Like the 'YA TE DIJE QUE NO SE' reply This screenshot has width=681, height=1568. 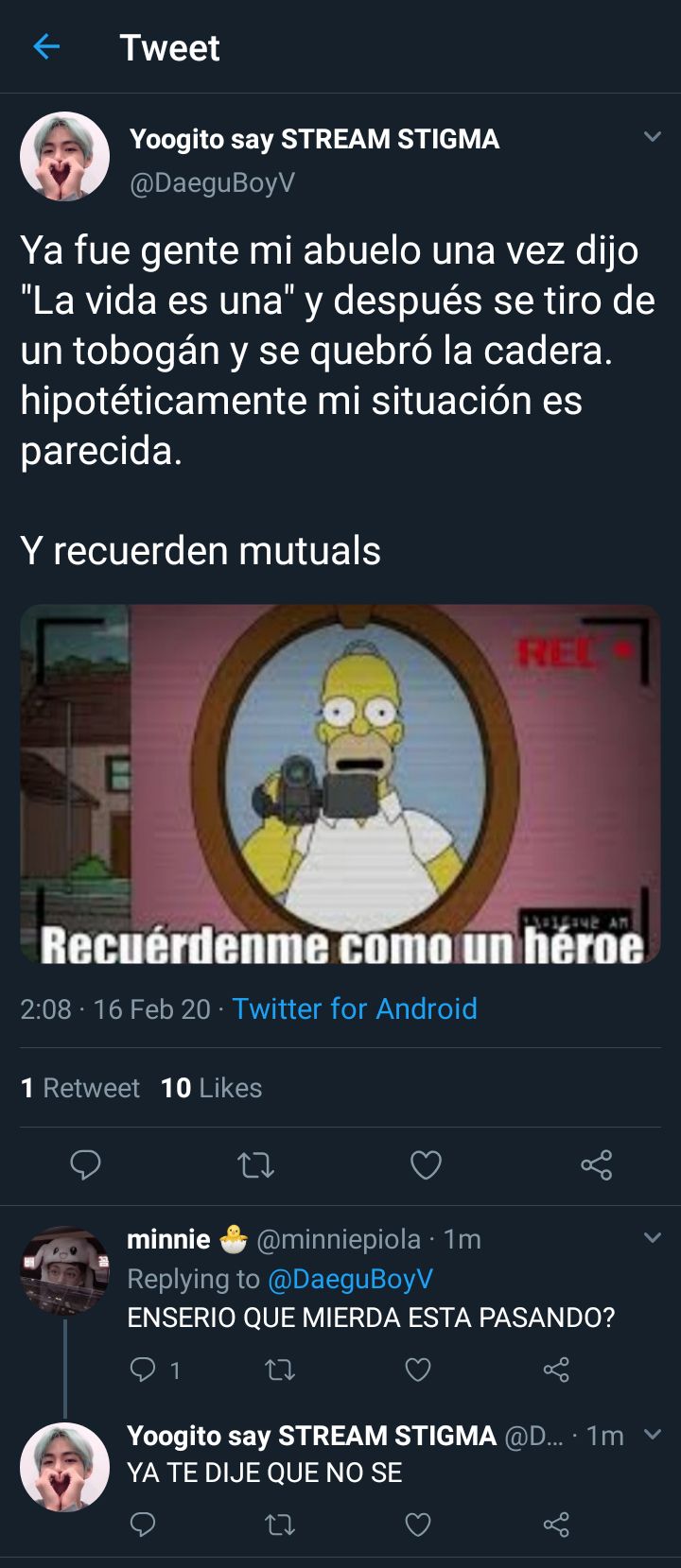coord(418,1525)
